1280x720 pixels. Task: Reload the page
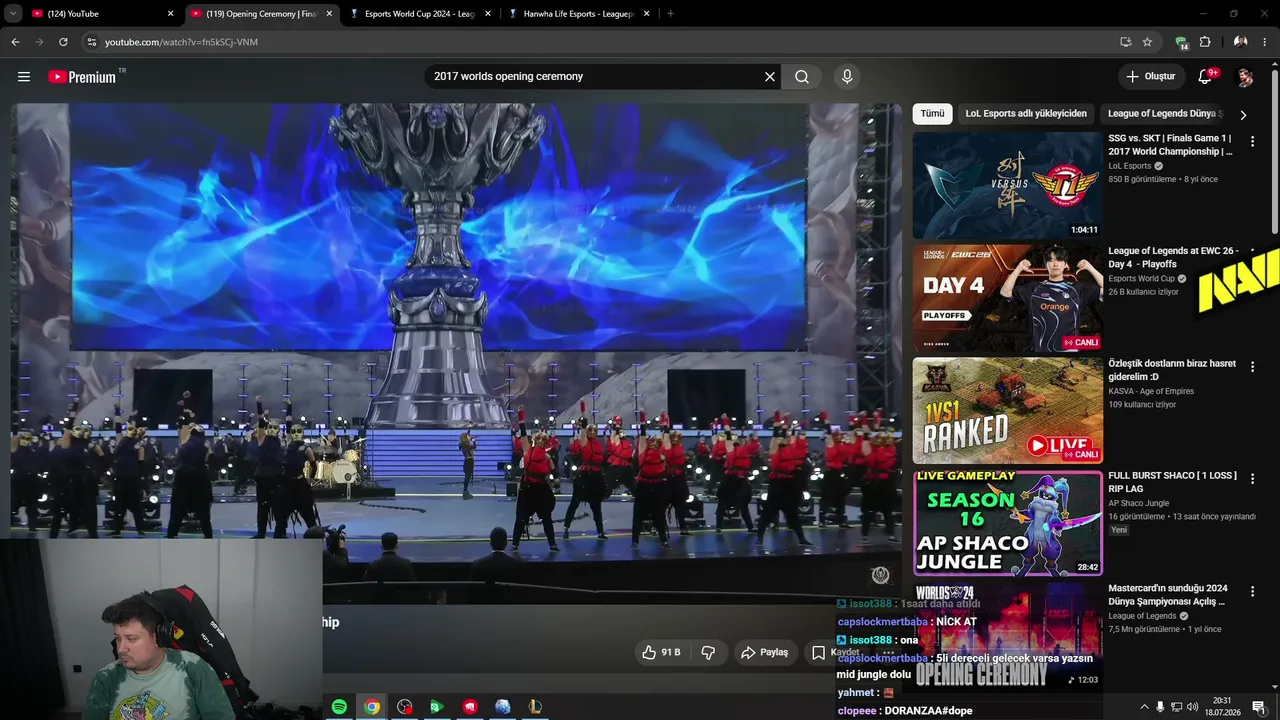(63, 42)
